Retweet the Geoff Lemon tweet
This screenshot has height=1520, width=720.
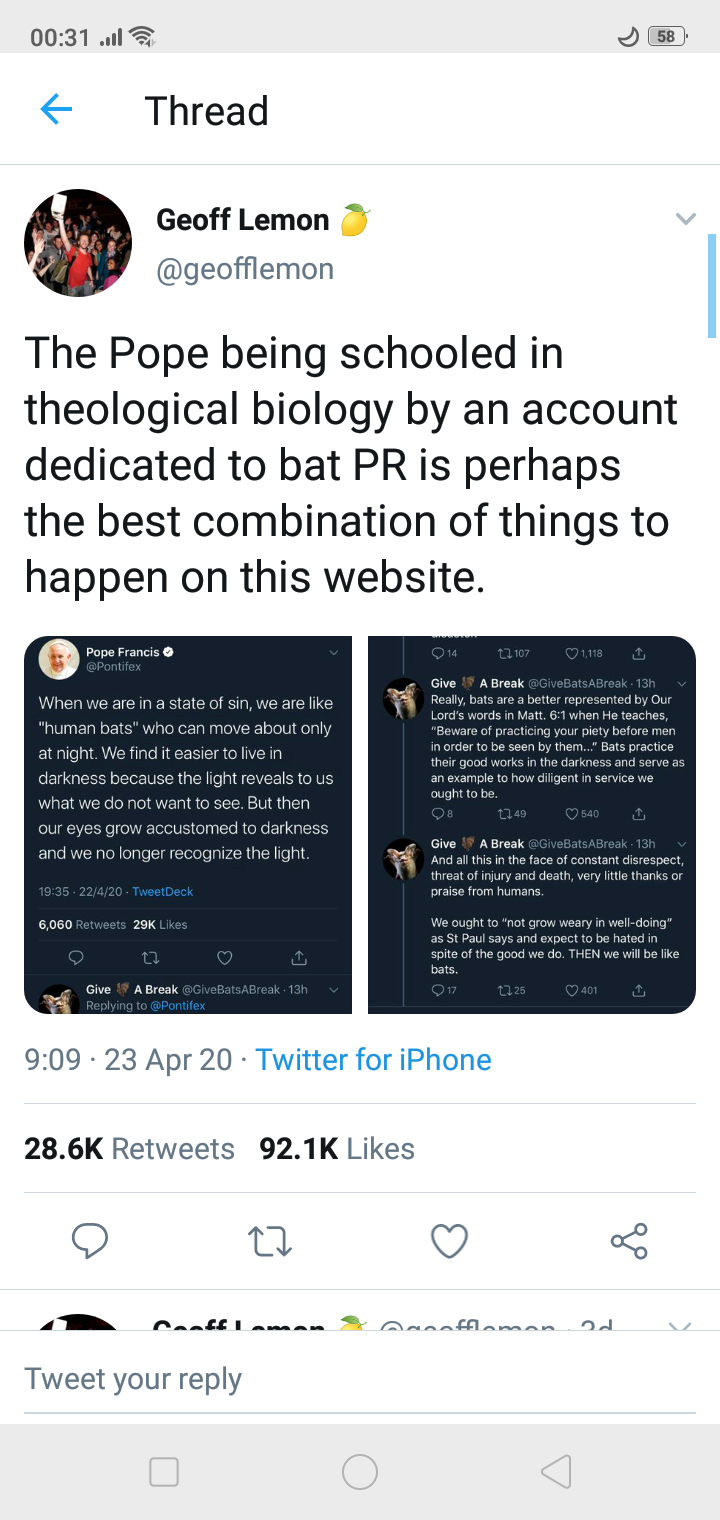269,1241
